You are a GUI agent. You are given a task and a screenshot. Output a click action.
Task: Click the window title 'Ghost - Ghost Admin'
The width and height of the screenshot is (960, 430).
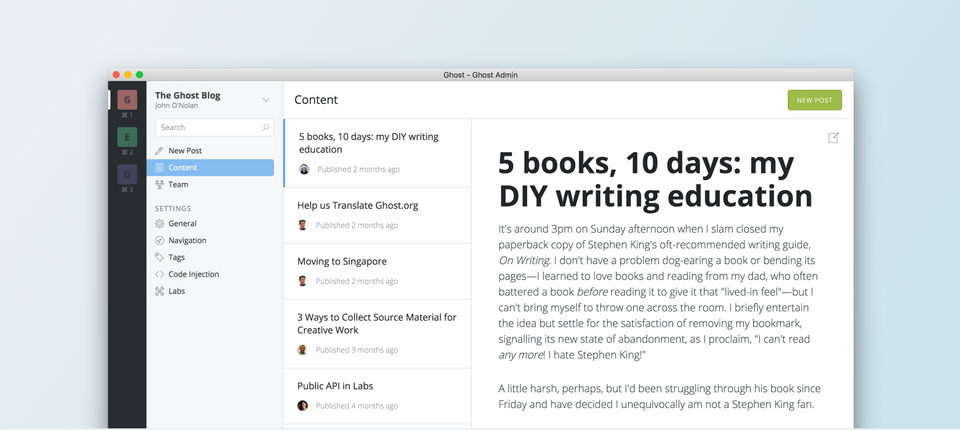click(x=481, y=75)
